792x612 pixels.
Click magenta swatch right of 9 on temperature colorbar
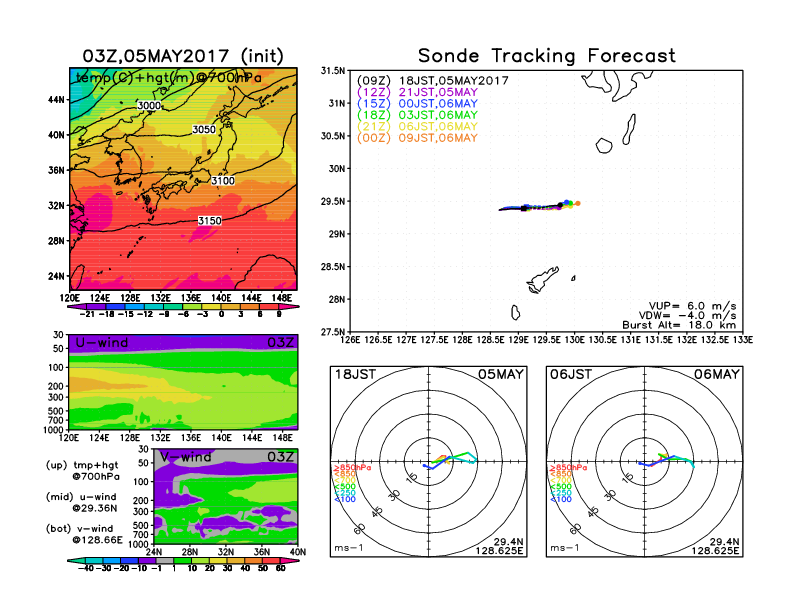[x=290, y=307]
